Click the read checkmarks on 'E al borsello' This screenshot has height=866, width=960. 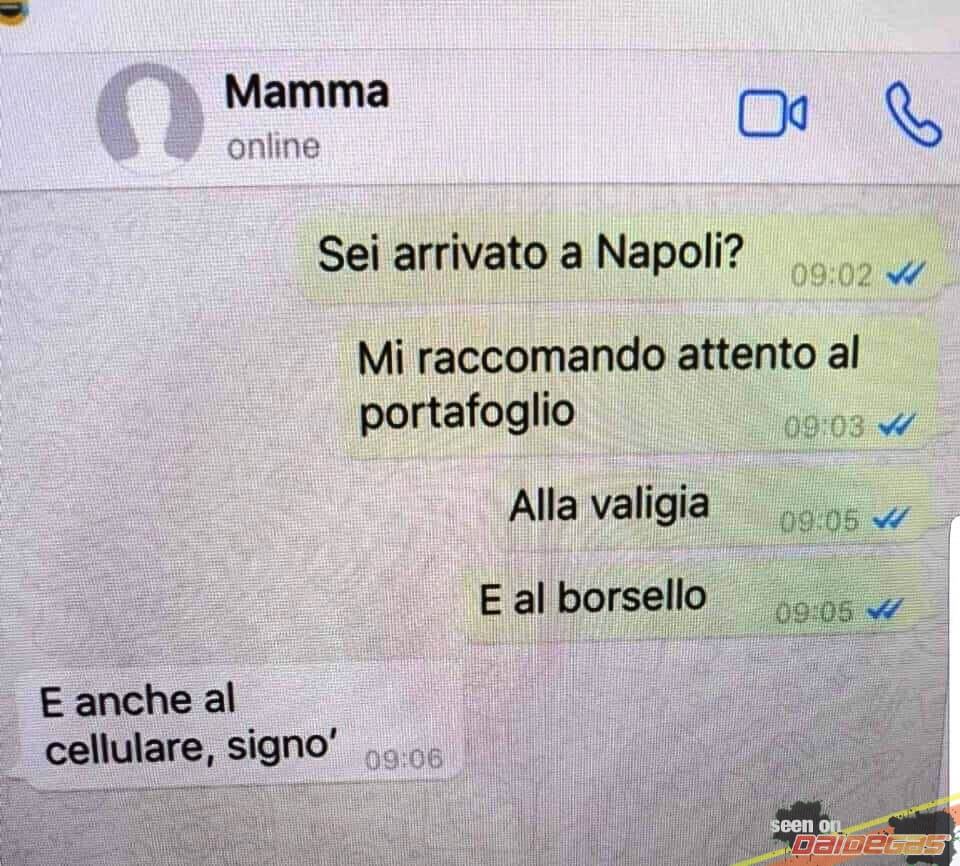884,609
